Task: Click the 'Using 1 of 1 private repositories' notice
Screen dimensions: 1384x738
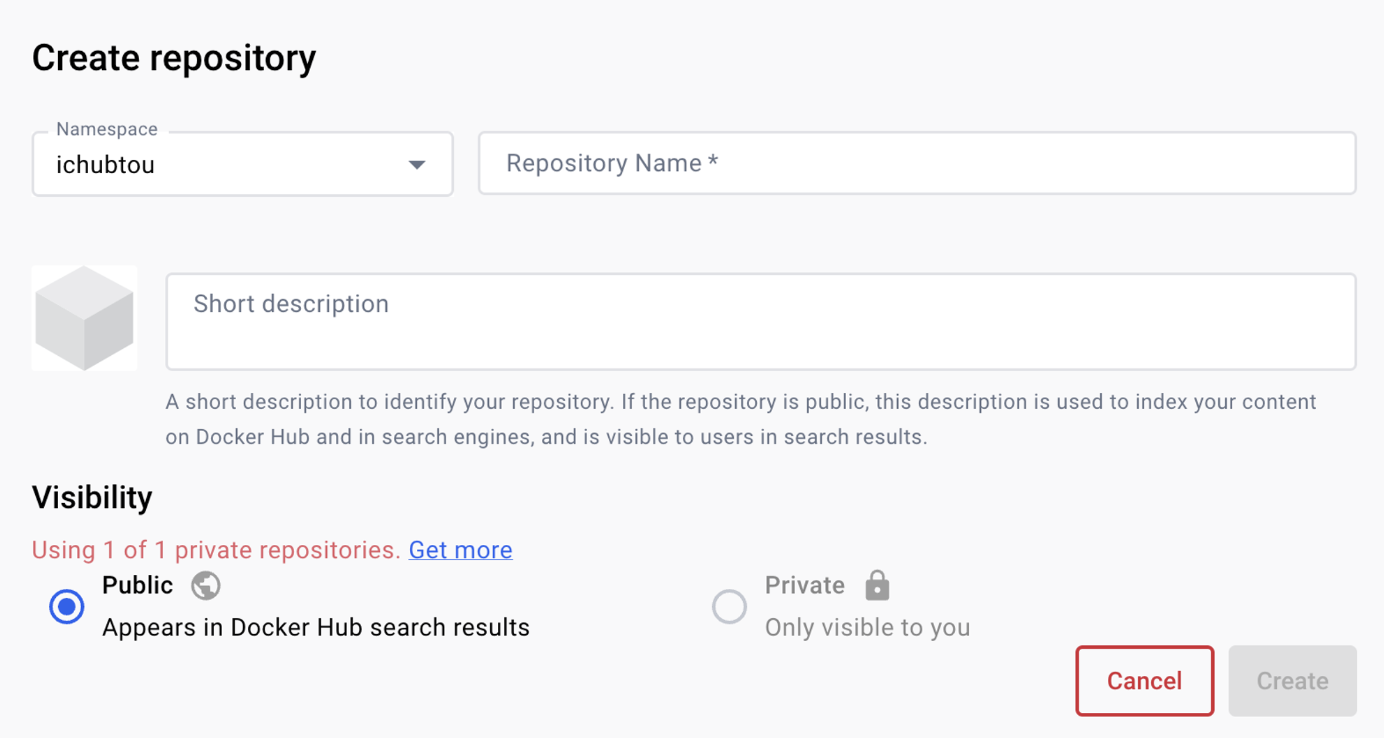Action: (216, 550)
